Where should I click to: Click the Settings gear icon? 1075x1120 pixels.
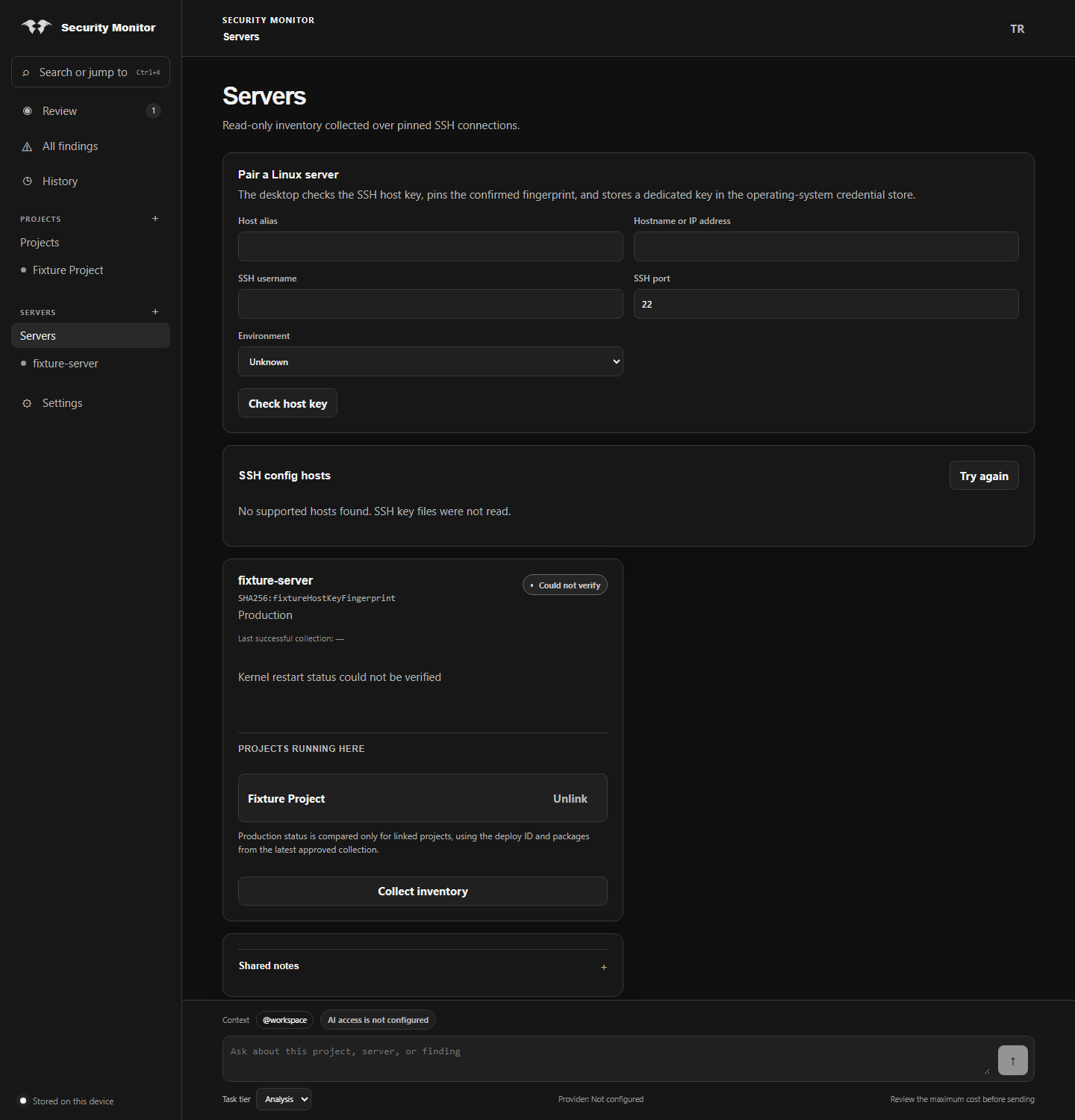[x=28, y=403]
